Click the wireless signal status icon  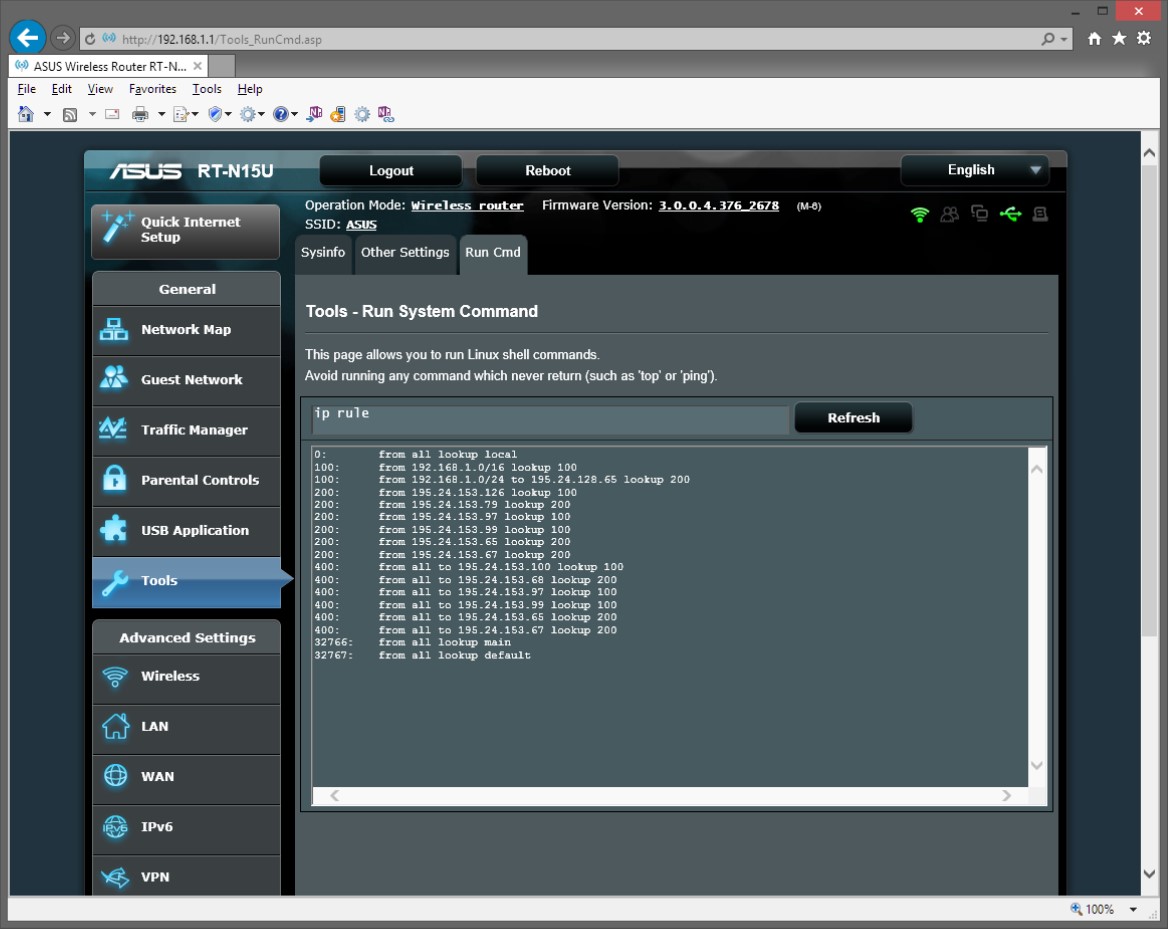coord(920,214)
